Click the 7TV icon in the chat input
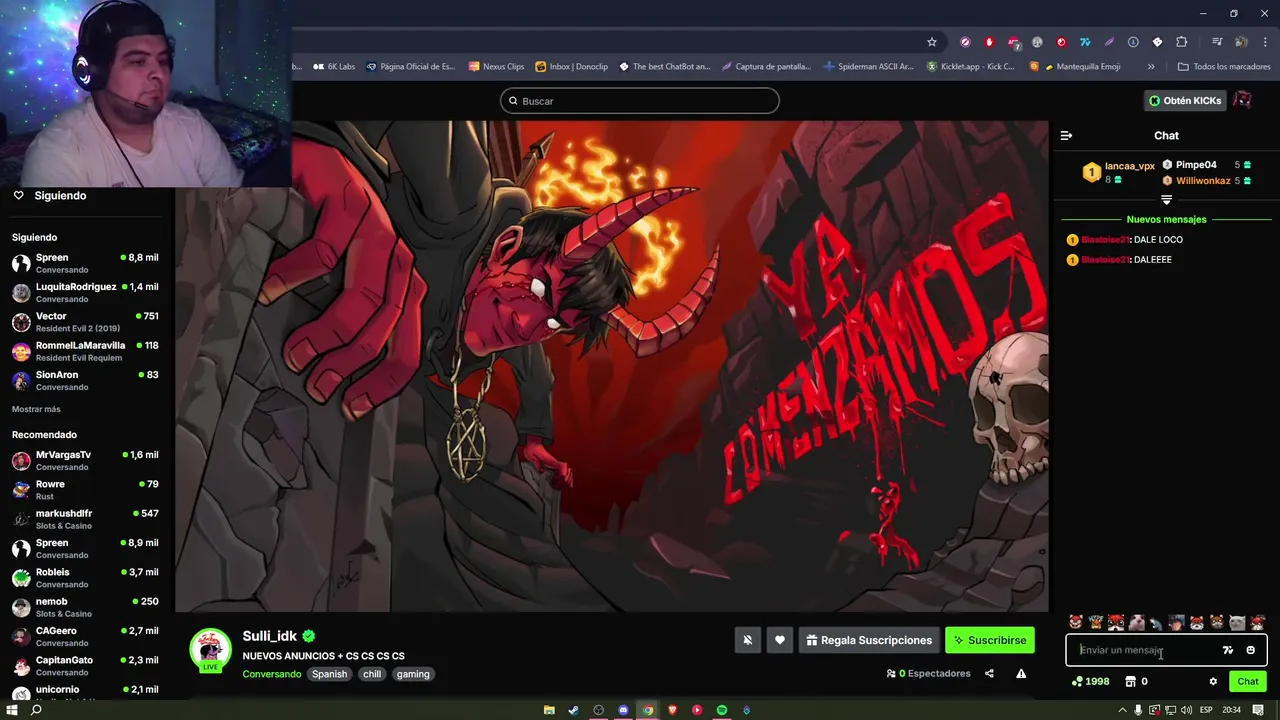 click(1228, 650)
